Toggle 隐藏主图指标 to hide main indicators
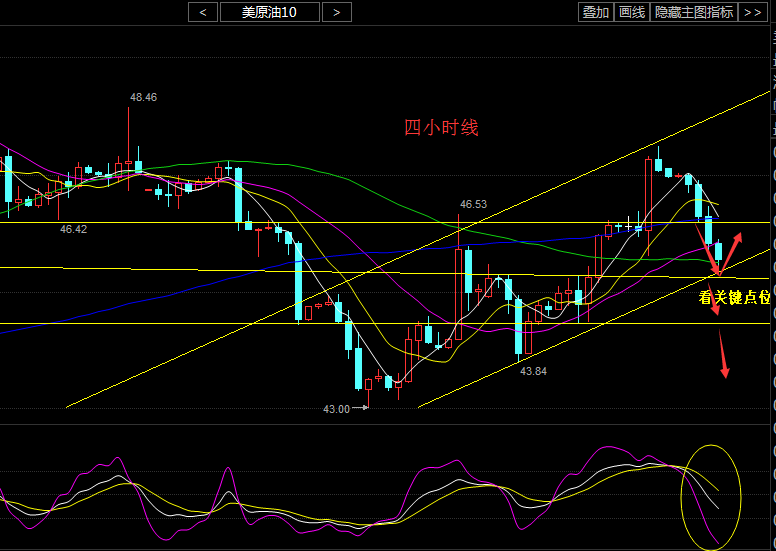Viewport: 776px width, 551px height. click(x=694, y=12)
